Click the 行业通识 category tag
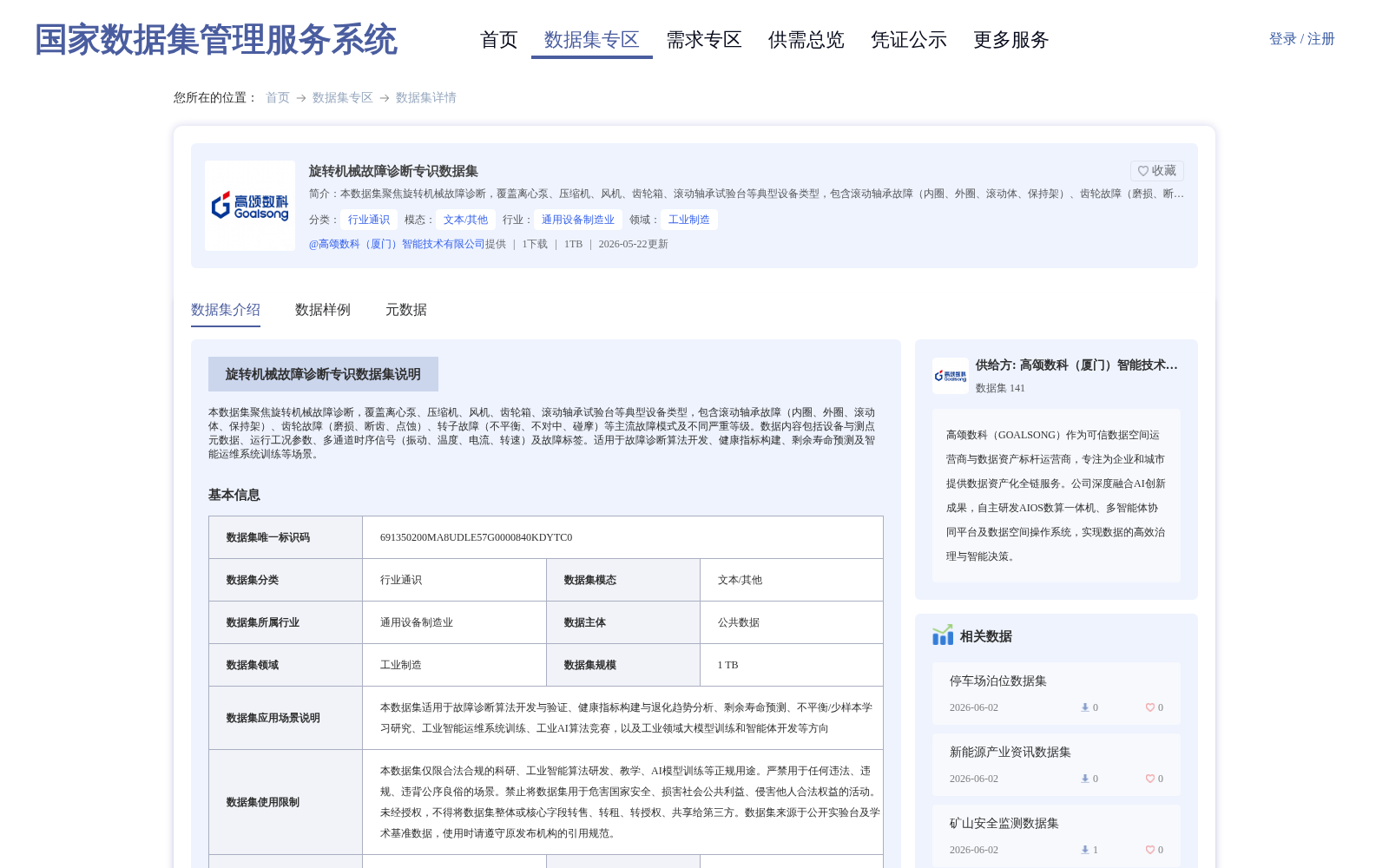 point(369,220)
